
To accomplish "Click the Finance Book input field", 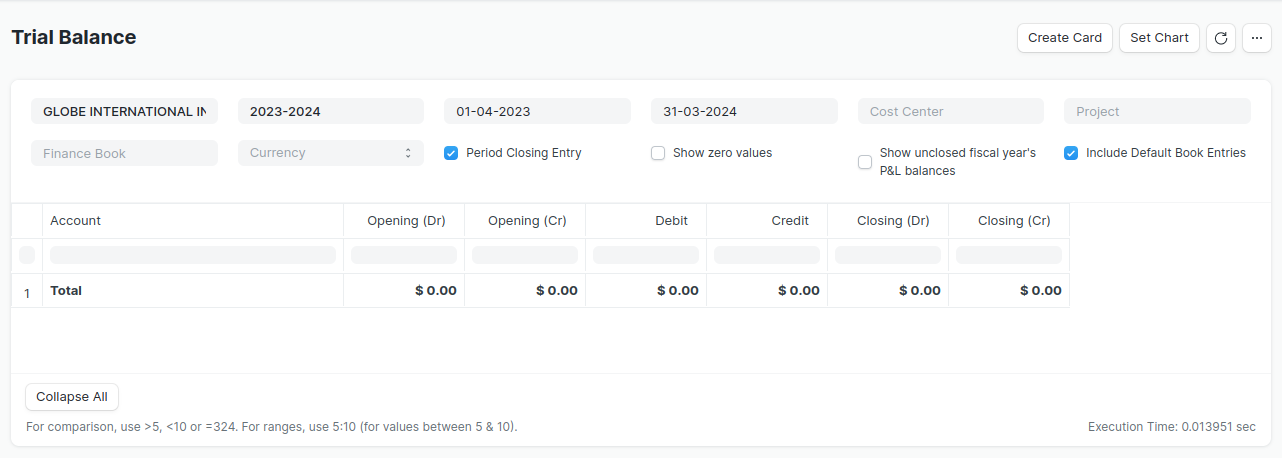I will click(124, 153).
